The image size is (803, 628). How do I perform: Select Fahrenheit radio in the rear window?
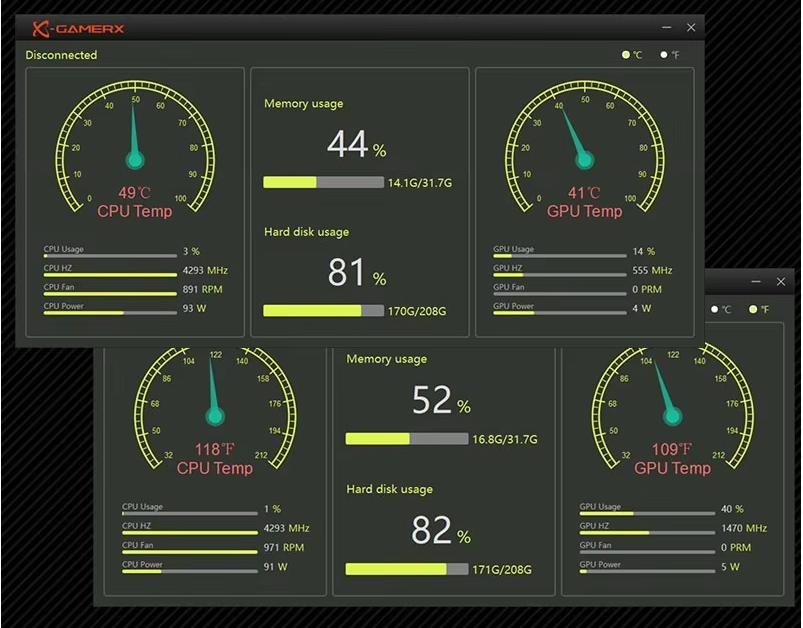pyautogui.click(x=753, y=309)
